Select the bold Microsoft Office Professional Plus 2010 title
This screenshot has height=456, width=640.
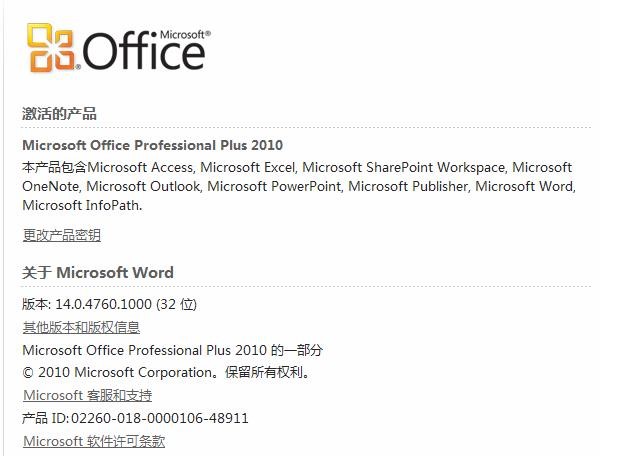tap(153, 145)
